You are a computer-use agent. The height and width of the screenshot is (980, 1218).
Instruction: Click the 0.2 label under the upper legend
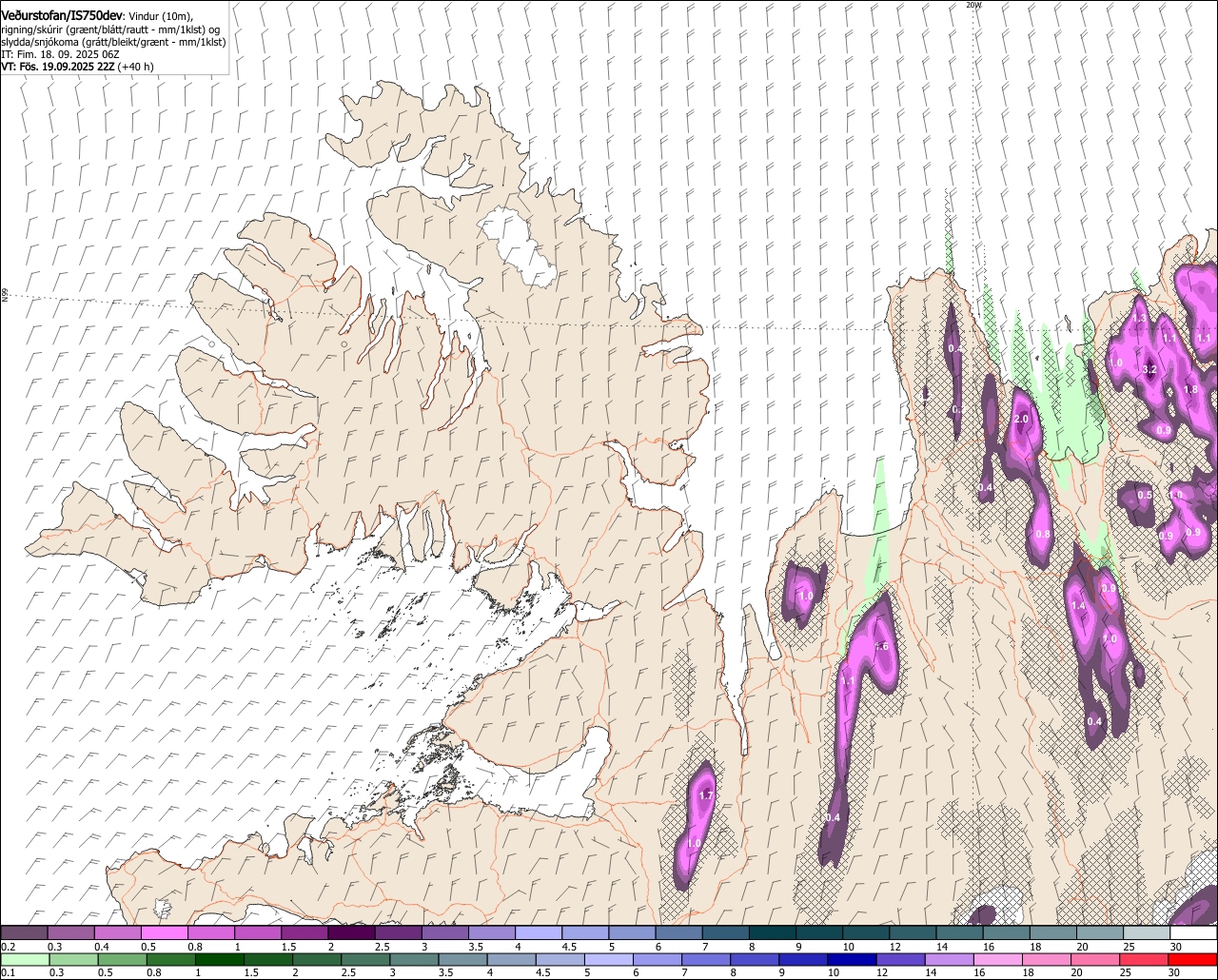8,947
